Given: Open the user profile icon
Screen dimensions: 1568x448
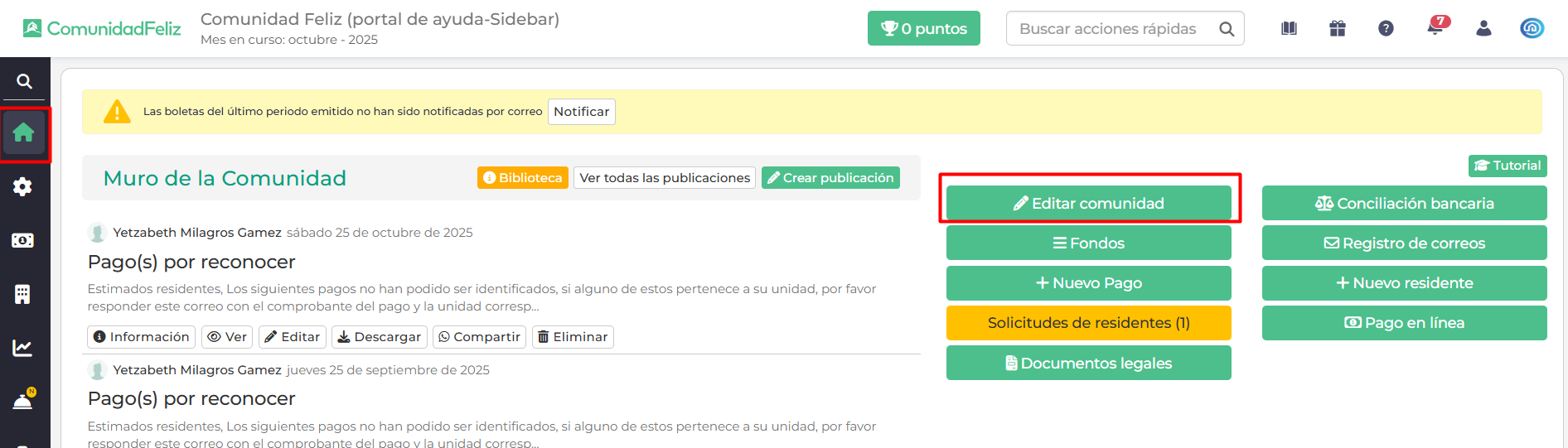Looking at the screenshot, I should pos(1483,28).
